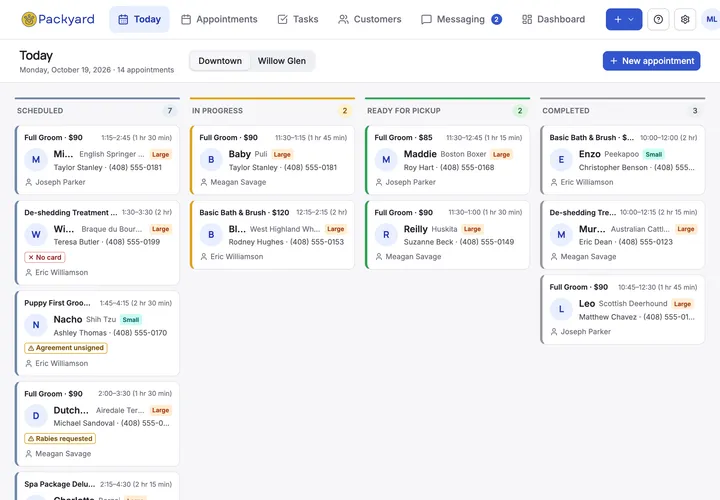720x500 pixels.
Task: Click Ashley Thomas' contact line
Action: pos(110,333)
